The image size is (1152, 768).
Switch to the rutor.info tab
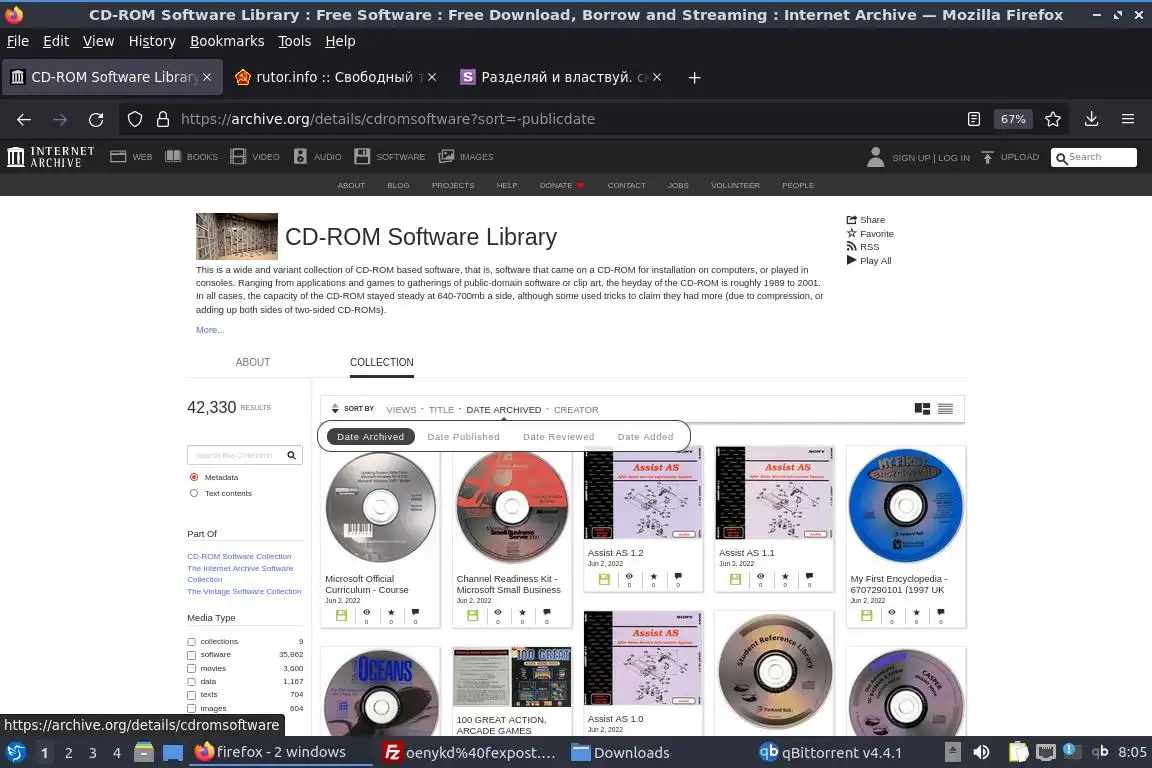[335, 77]
